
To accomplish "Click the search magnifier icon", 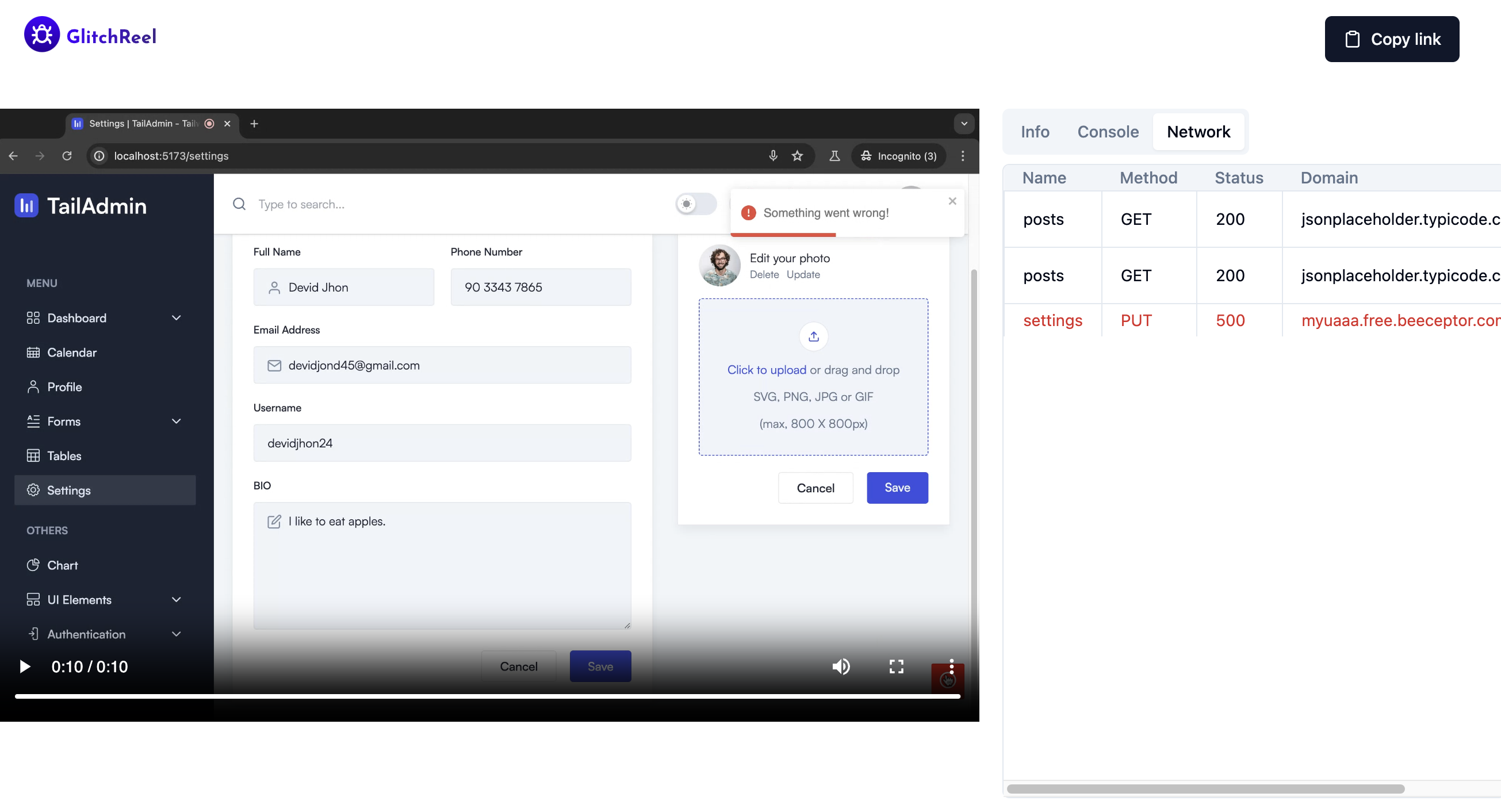I will coord(239,204).
